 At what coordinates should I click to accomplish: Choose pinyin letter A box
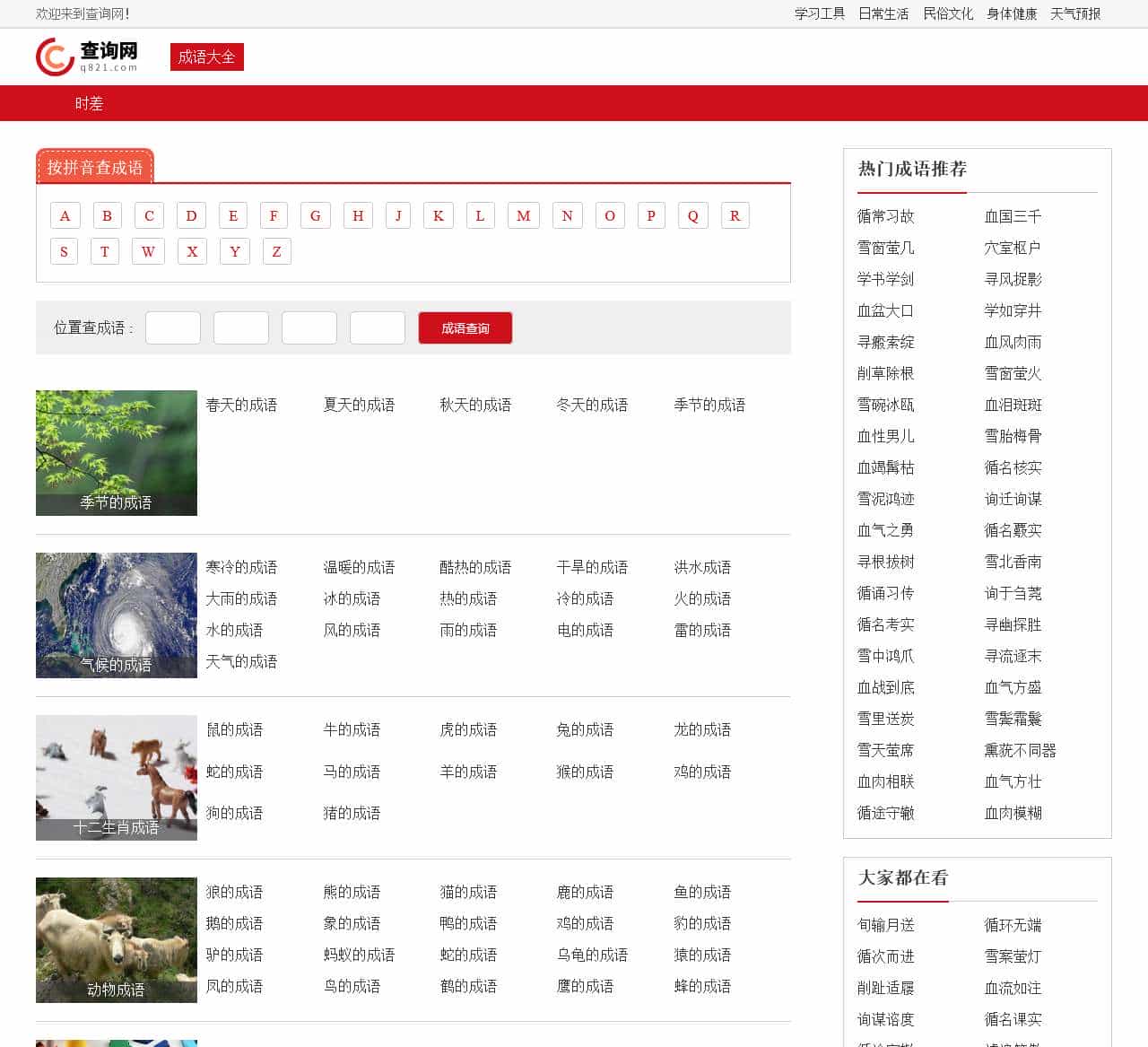point(65,215)
